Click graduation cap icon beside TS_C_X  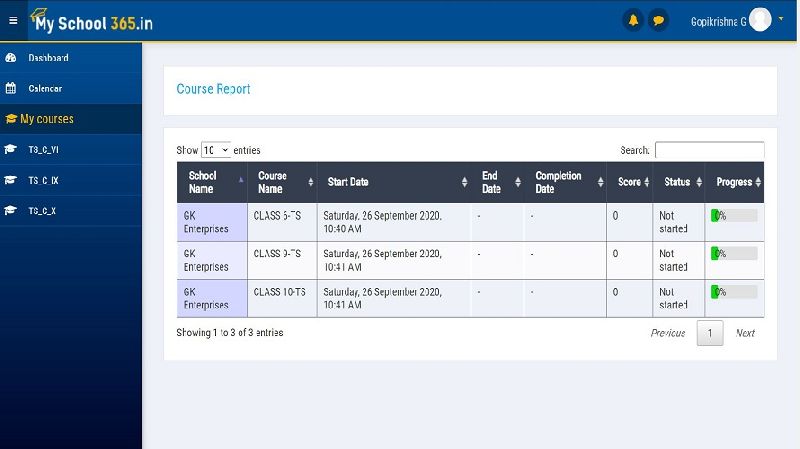(11, 211)
